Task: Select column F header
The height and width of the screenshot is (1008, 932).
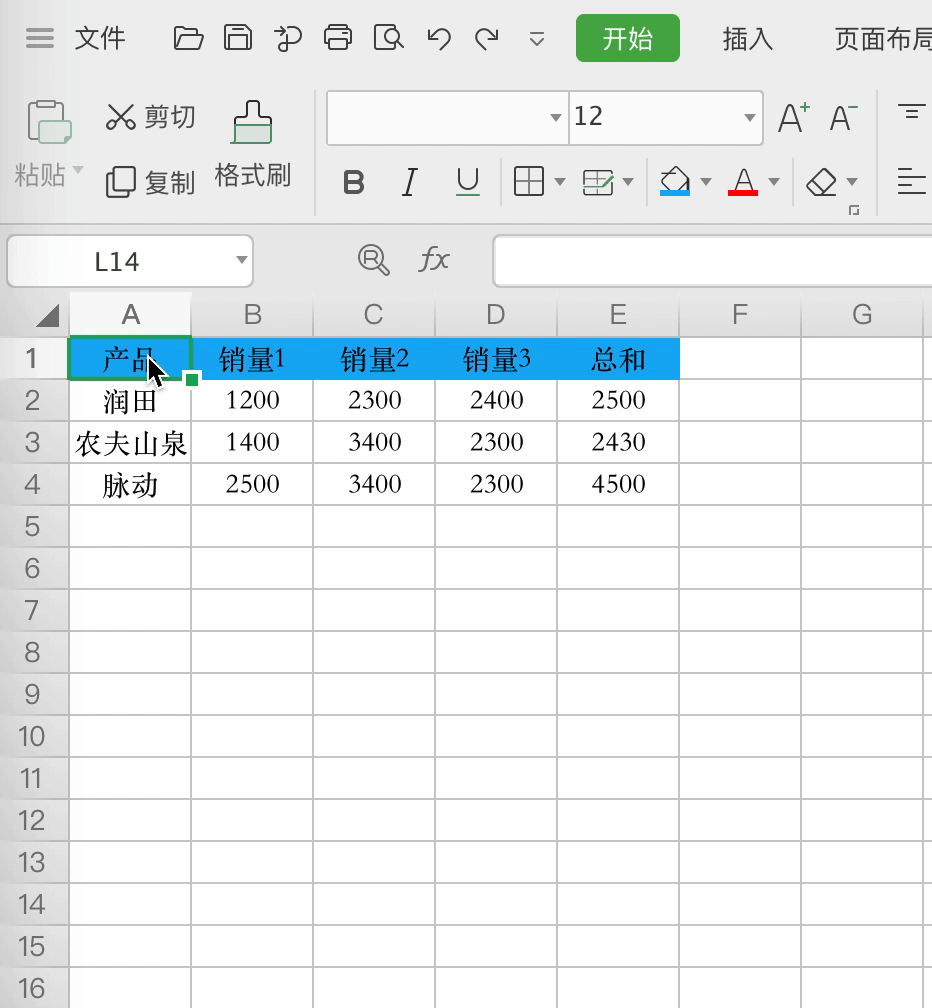Action: tap(740, 314)
